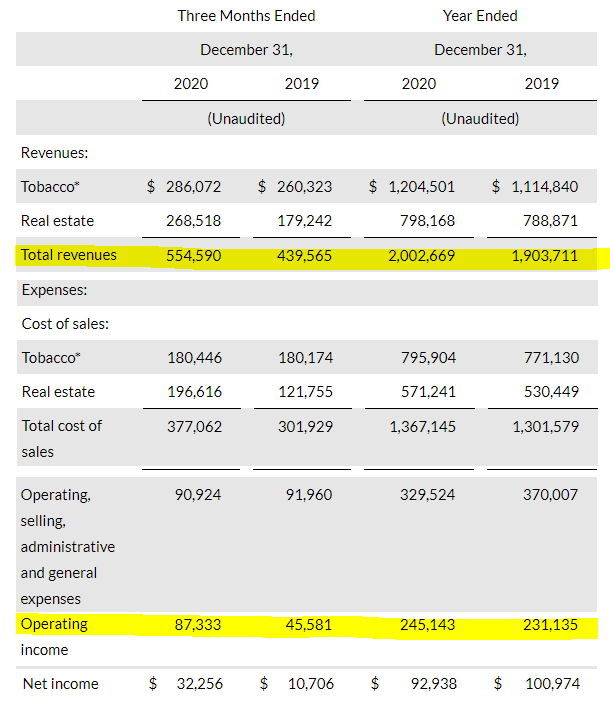Click Real estate cost 121,755

point(305,392)
